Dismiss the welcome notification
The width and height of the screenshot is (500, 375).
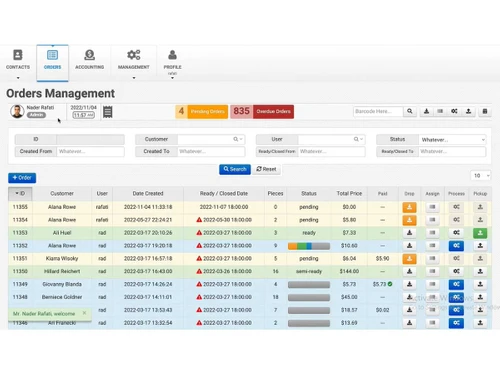click(84, 313)
